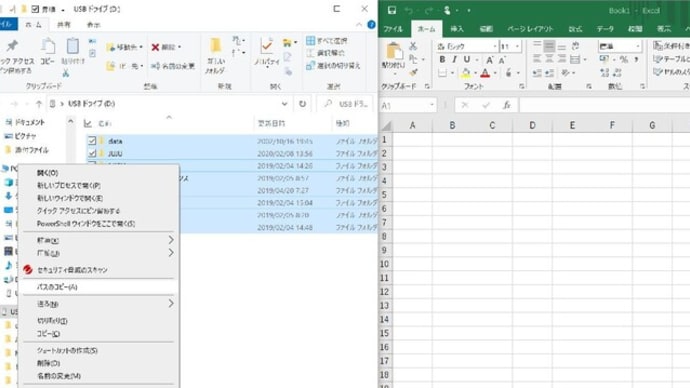Click the Explorer Help question mark icon
Screen dimensions: 690x388
click(x=371, y=25)
